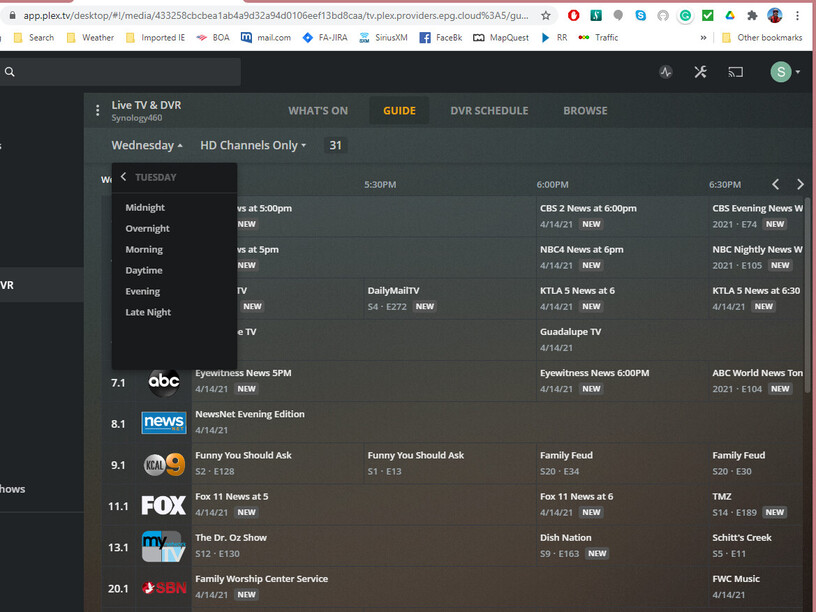Screen dimensions: 816x612
Task: Open Chrome extensions puzzle icon
Action: (751, 16)
